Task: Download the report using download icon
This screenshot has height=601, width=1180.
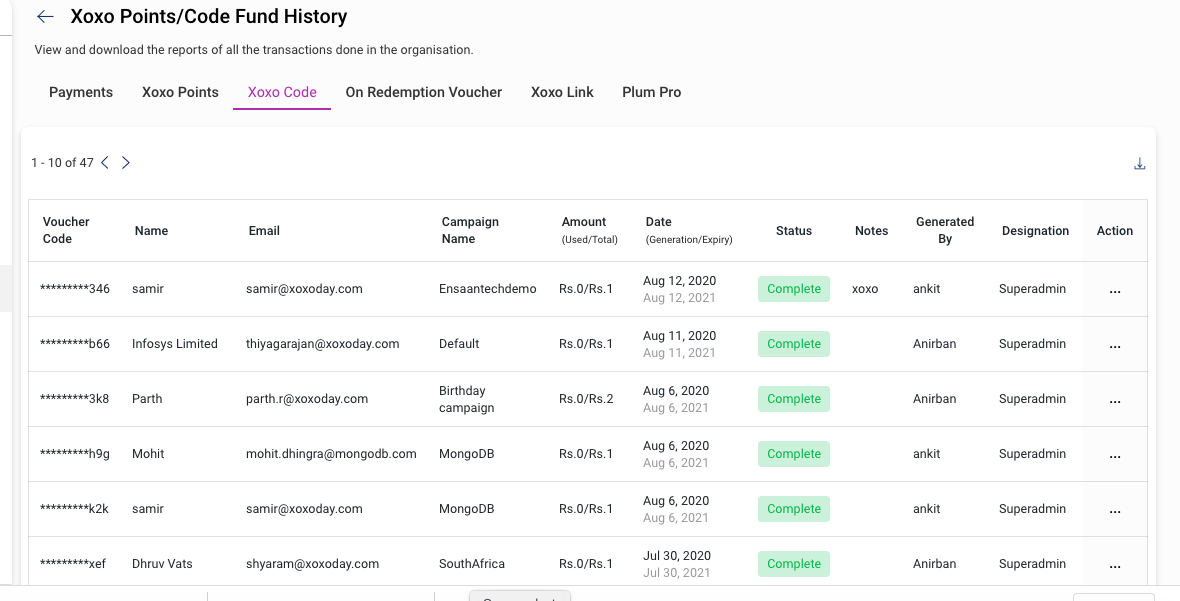Action: (1139, 163)
